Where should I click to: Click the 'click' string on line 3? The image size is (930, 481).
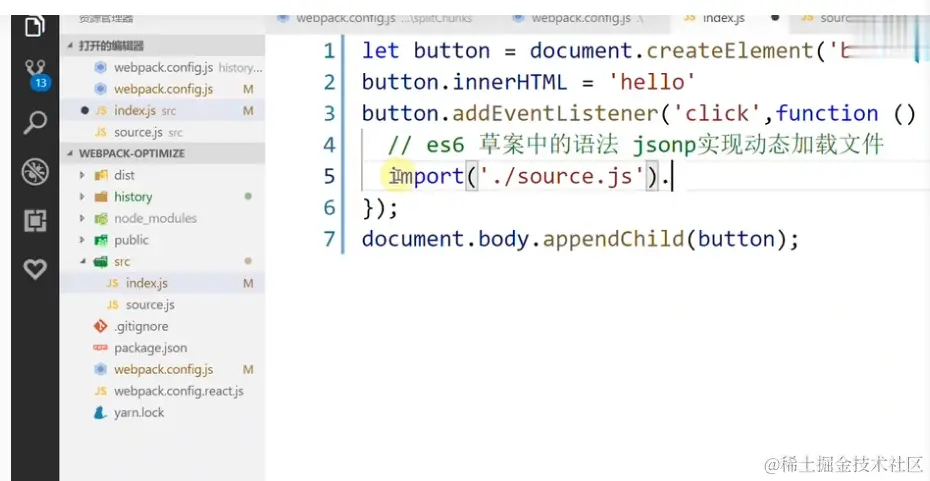point(716,113)
